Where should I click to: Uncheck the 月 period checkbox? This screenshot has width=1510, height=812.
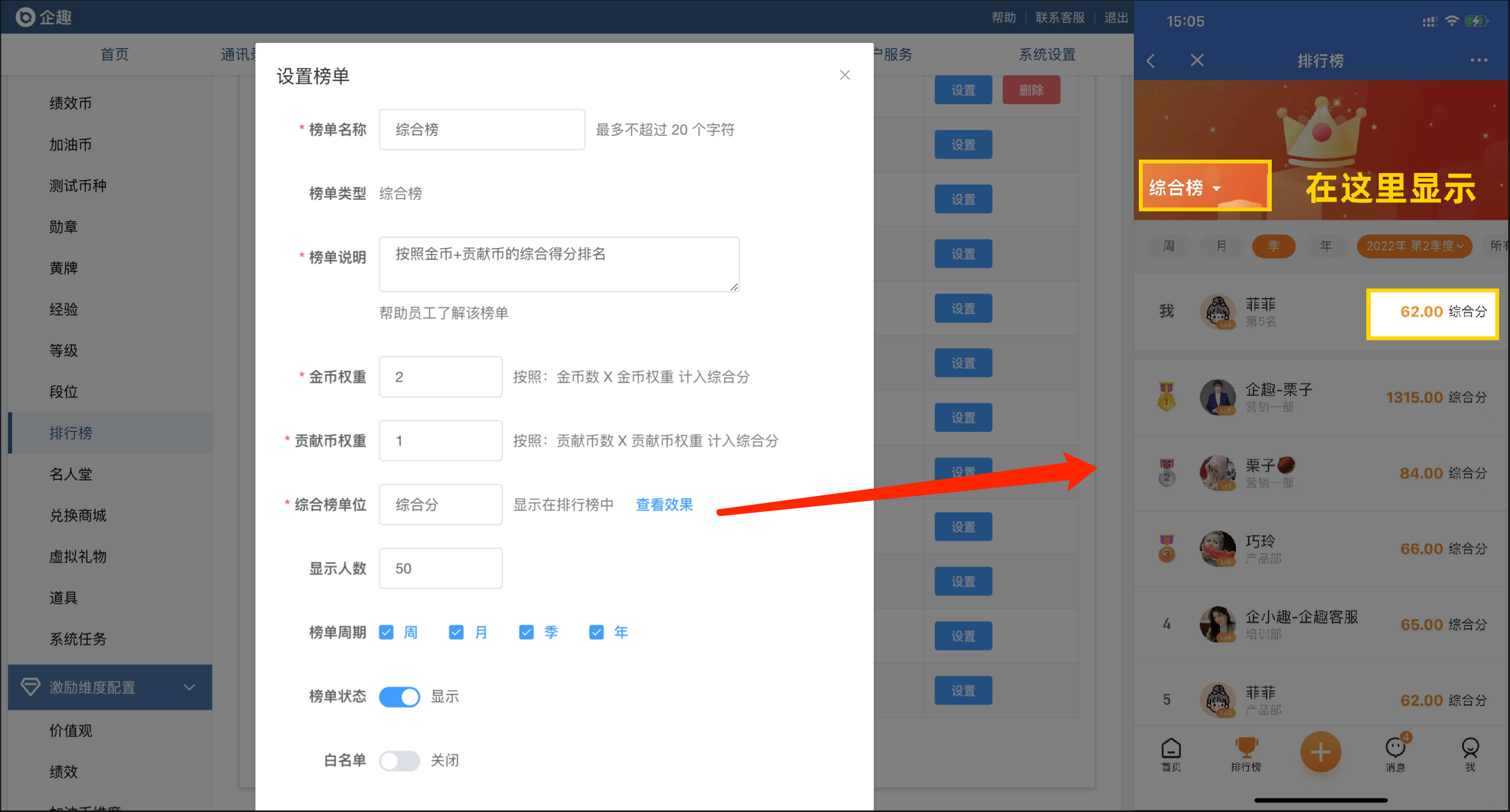tap(456, 632)
